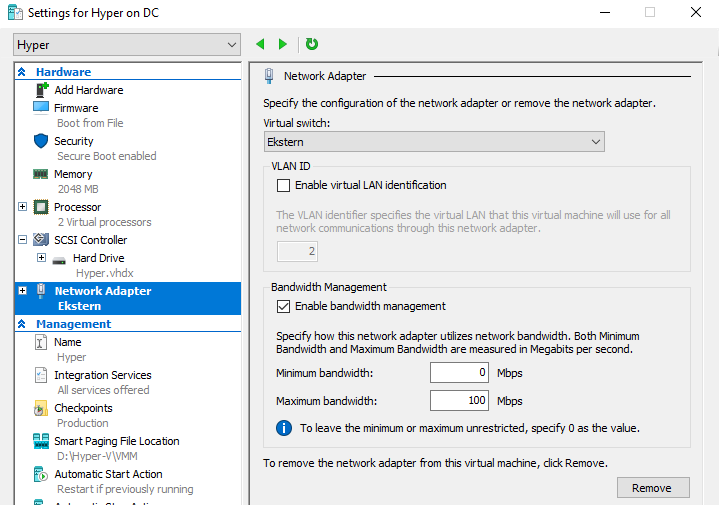Image resolution: width=719 pixels, height=505 pixels.
Task: Click the green back navigation arrow
Action: [x=260, y=44]
